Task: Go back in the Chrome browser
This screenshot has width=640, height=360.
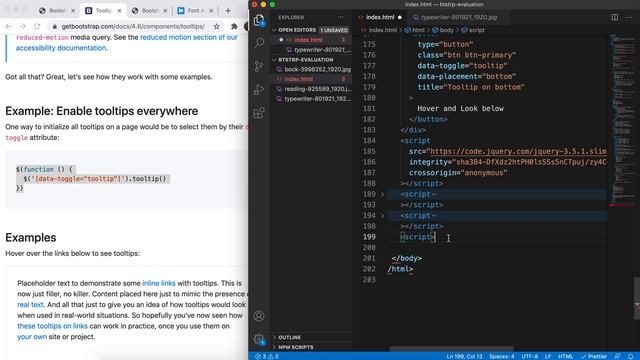Action: click(9, 26)
